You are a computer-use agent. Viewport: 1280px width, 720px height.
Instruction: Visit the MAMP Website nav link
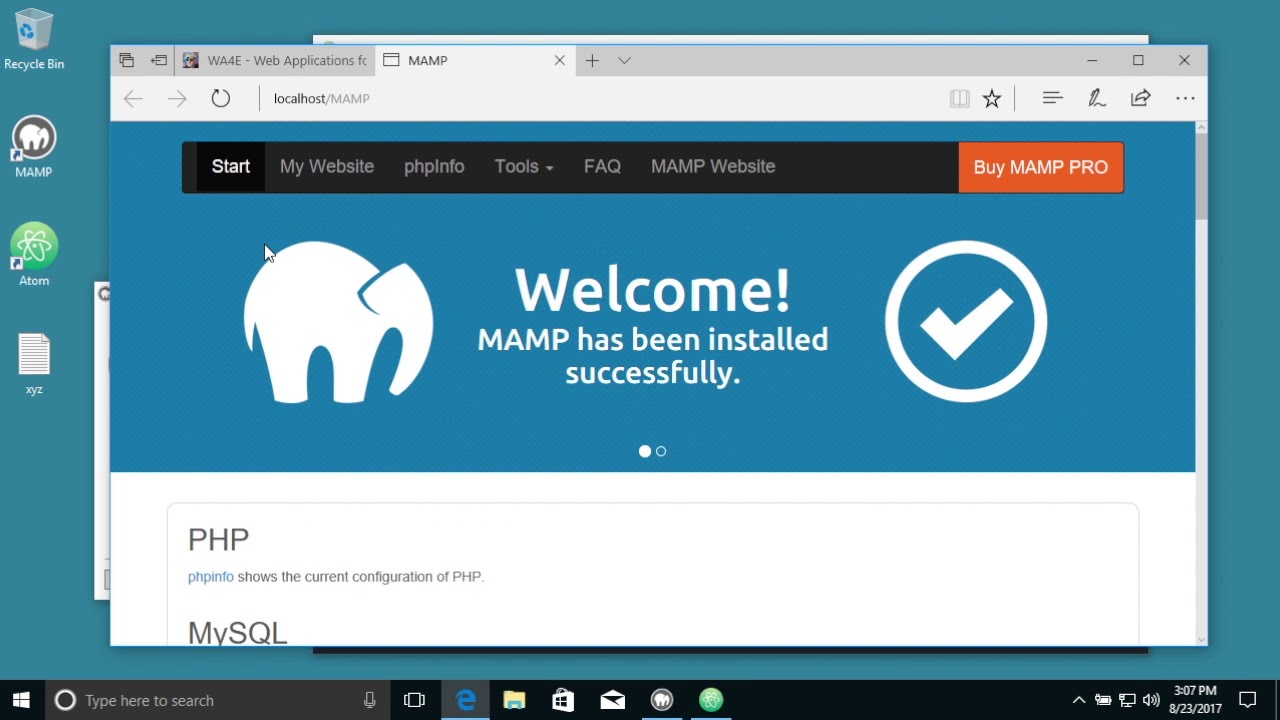(713, 167)
